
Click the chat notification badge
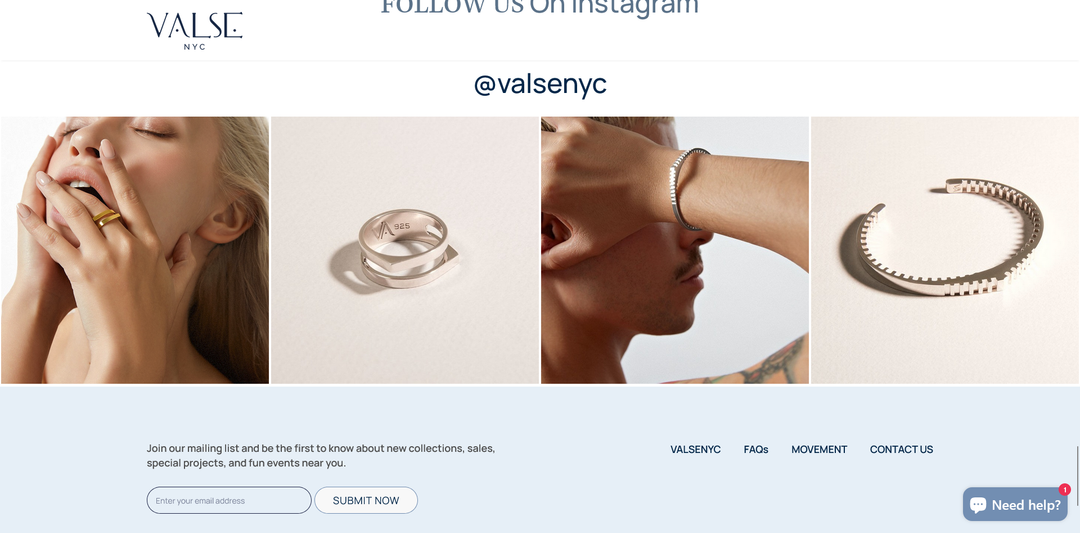pos(1064,490)
